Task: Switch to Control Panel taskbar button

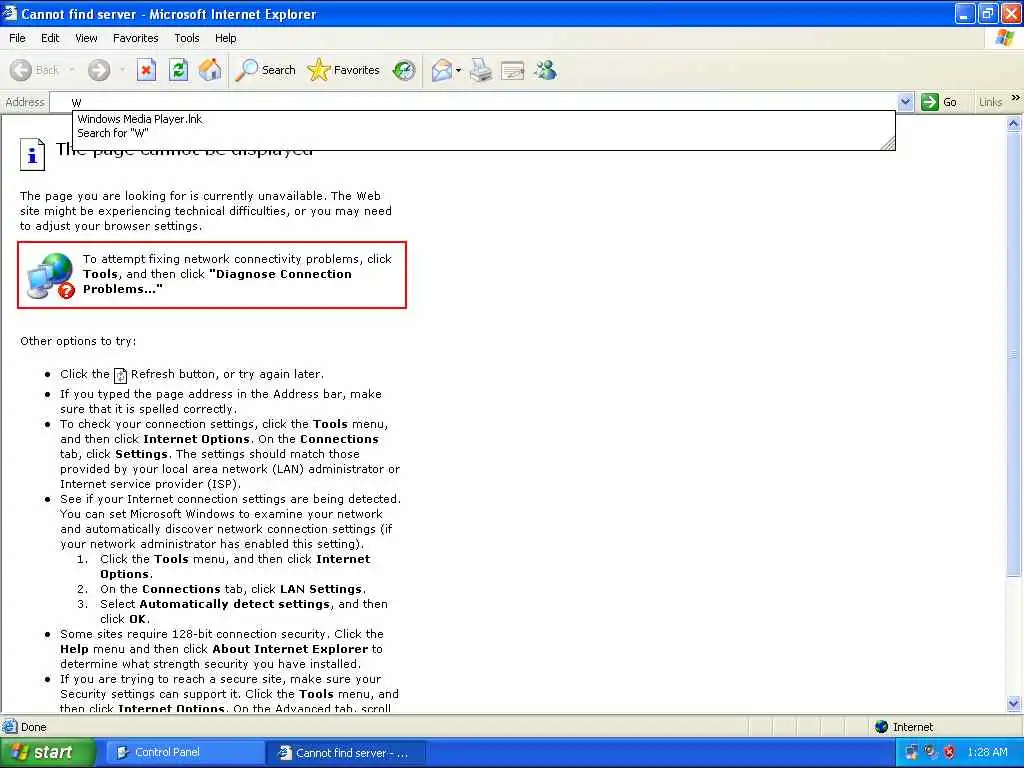Action: (x=184, y=752)
